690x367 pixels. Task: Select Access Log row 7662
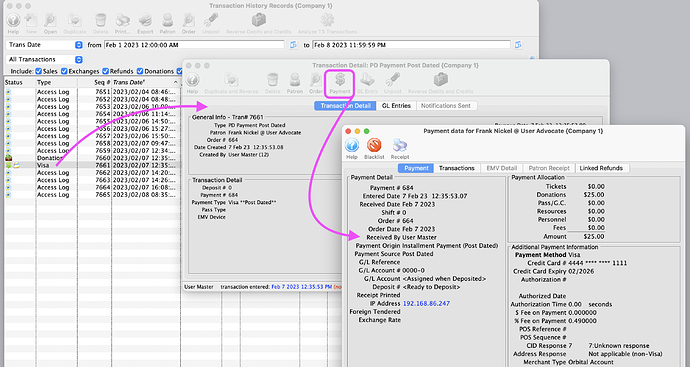point(92,172)
